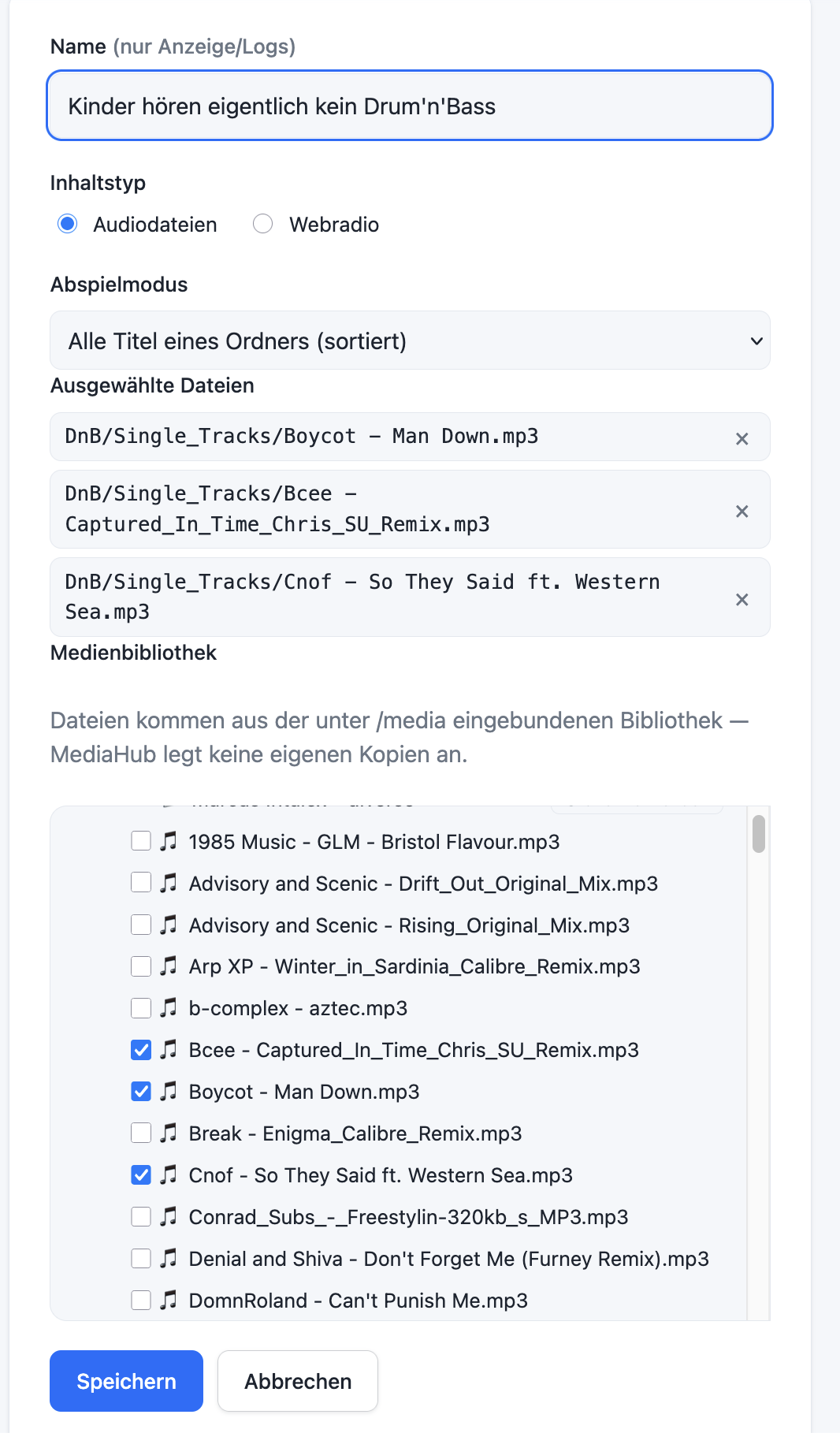Click the Webradio label text
The height and width of the screenshot is (1433, 840).
[x=334, y=225]
